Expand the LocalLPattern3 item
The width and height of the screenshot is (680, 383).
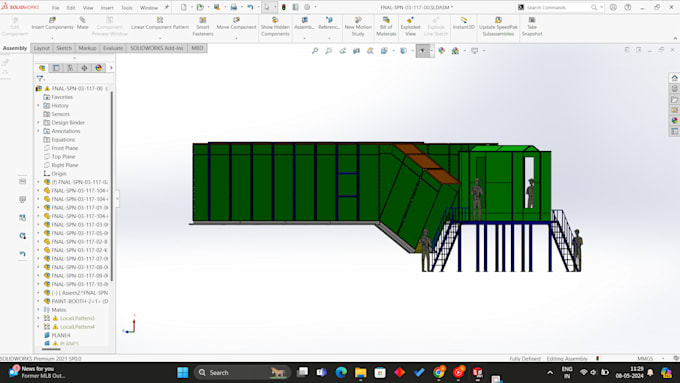[38, 318]
